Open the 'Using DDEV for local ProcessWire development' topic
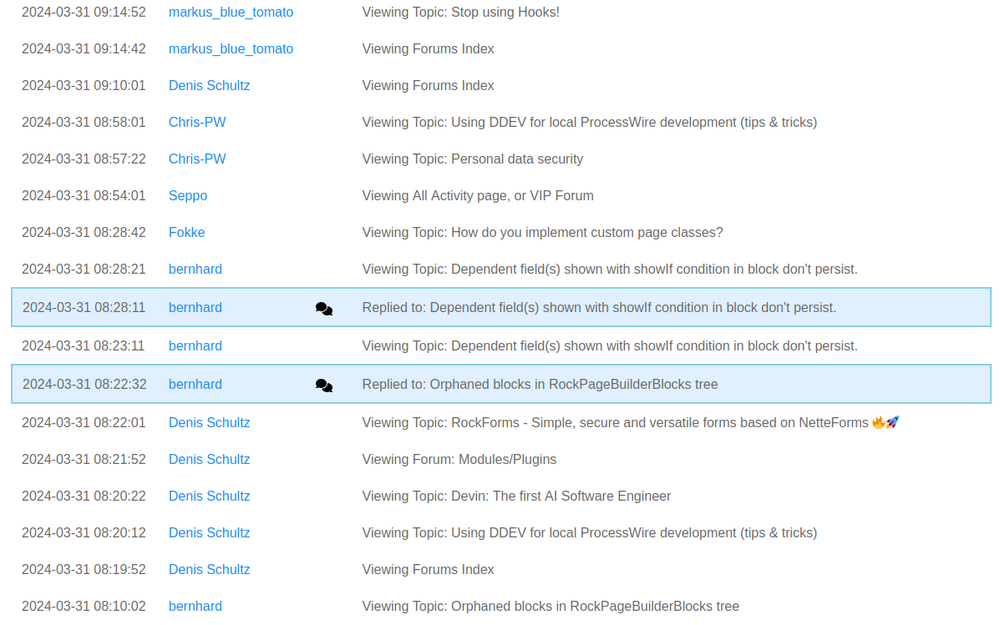The image size is (1000, 625). 590,122
